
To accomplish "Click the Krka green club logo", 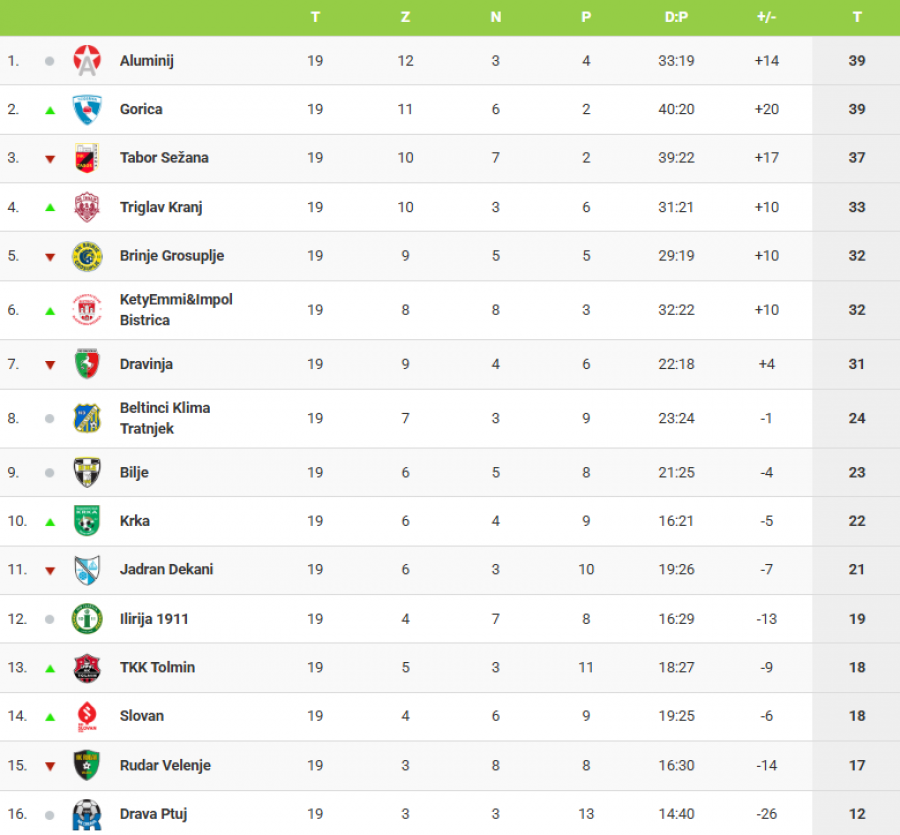I will pos(87,521).
